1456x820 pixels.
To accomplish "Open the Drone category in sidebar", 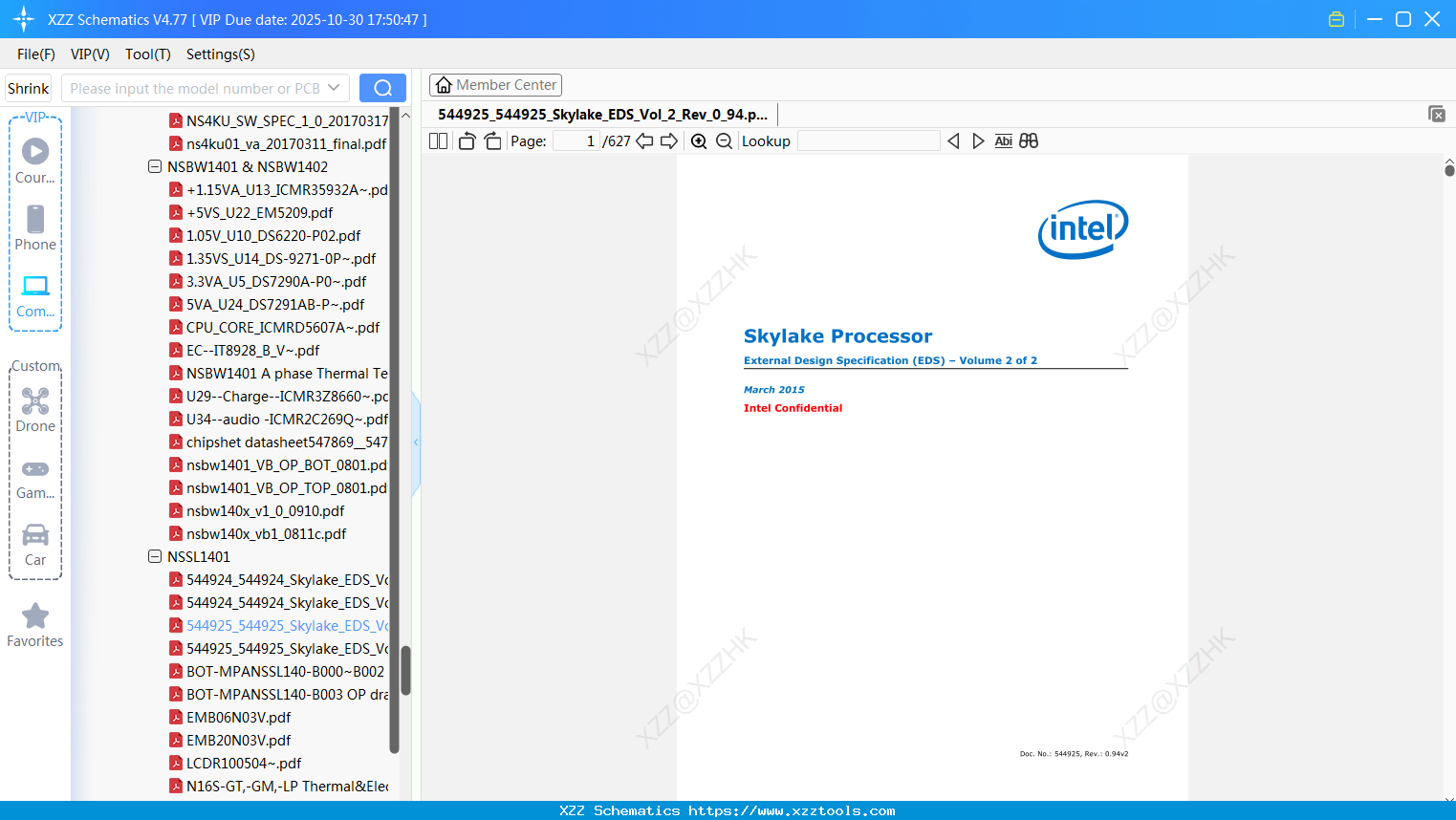I will [35, 409].
